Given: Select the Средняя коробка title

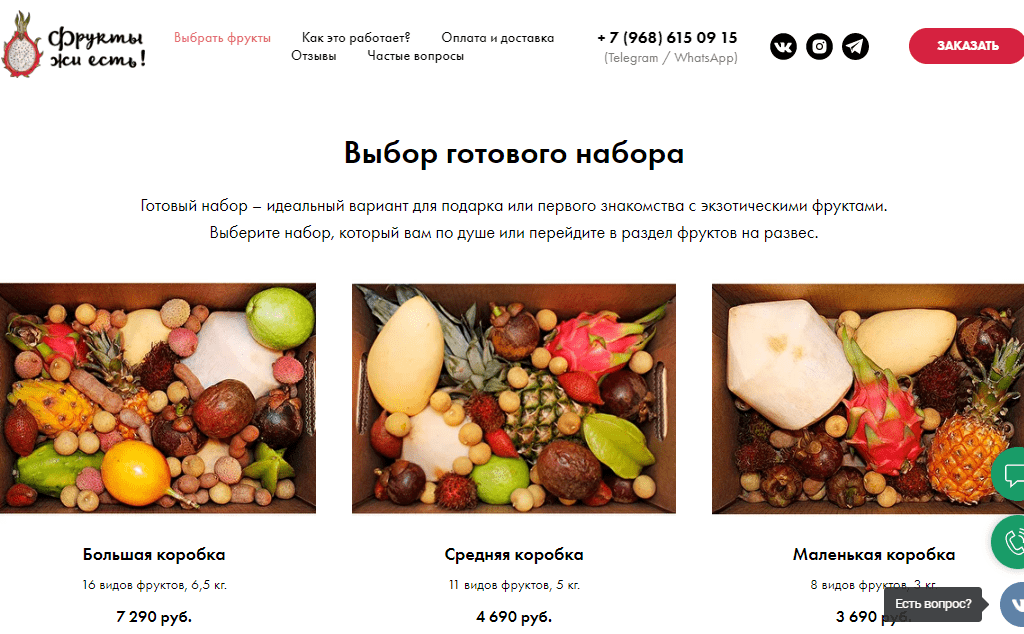Looking at the screenshot, I should coord(514,554).
